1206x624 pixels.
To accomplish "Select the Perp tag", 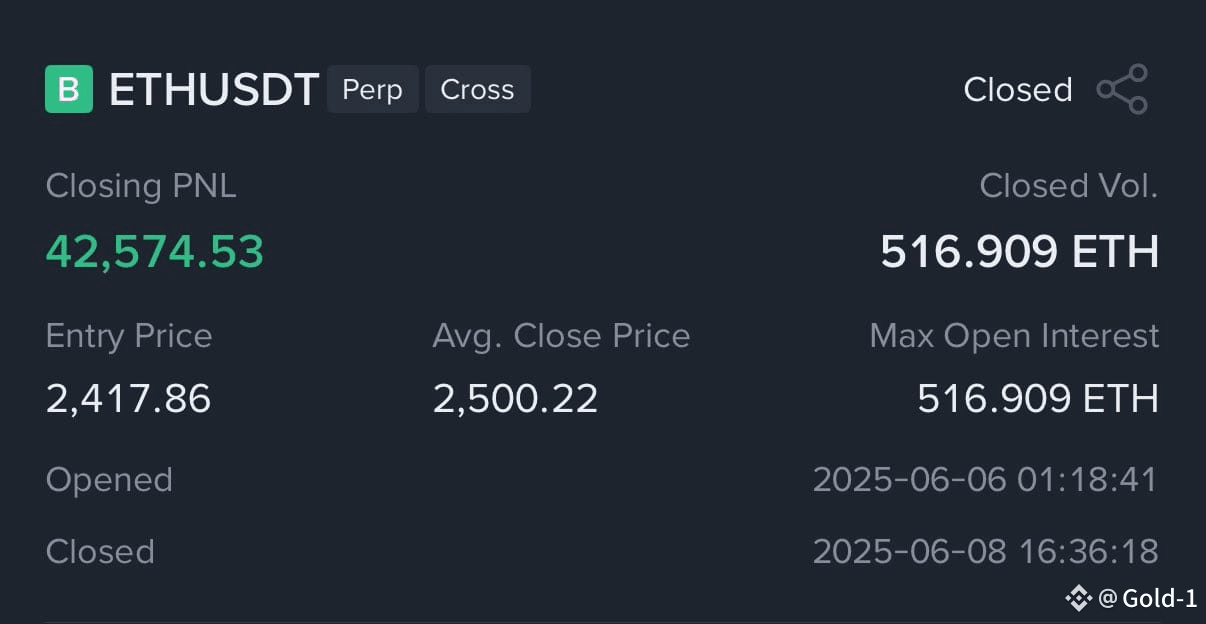I will (372, 89).
